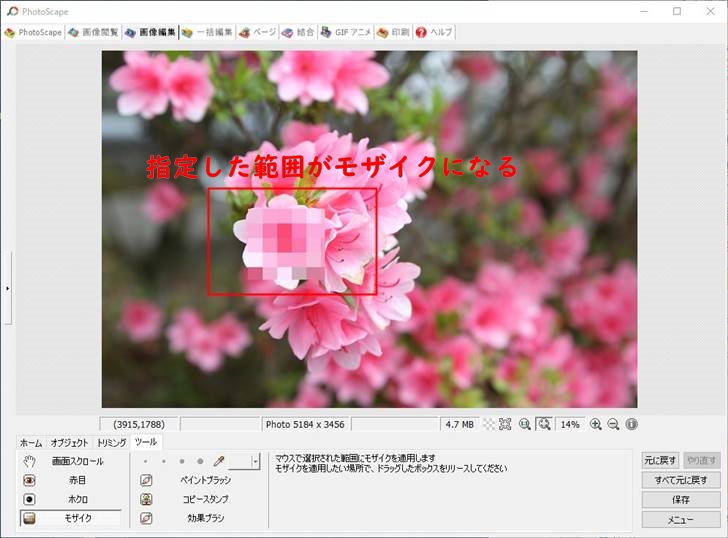Pick the eyedropper color picker tool
Viewport: 728px width, 538px height.
pos(218,461)
